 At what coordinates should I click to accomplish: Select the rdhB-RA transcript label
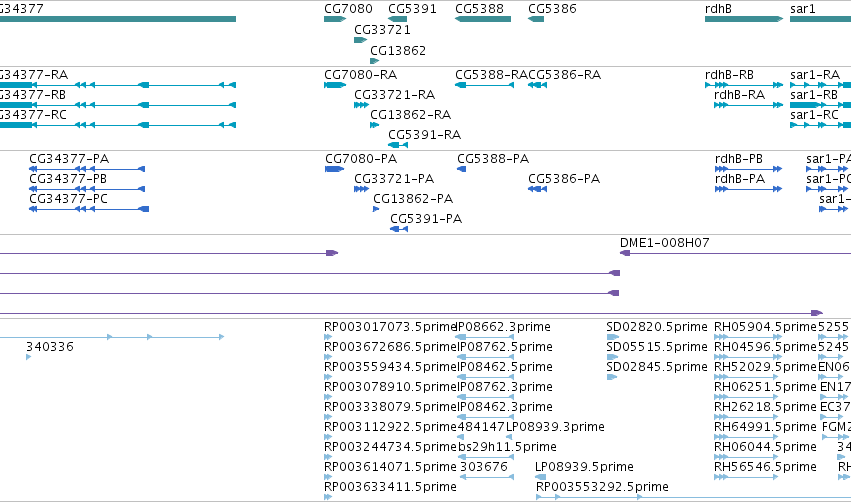tap(739, 95)
